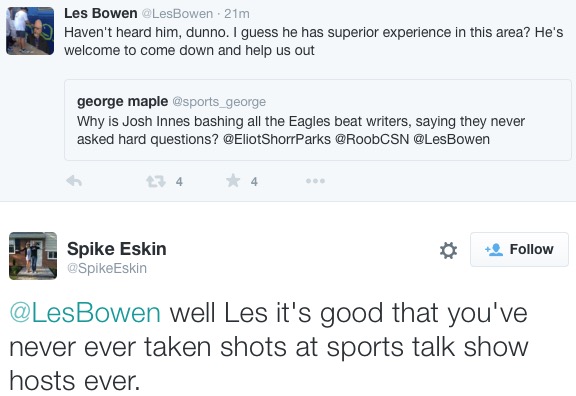Open the Spike Eskin display name
Screen dimensions: 576x396
pyautogui.click(x=117, y=249)
